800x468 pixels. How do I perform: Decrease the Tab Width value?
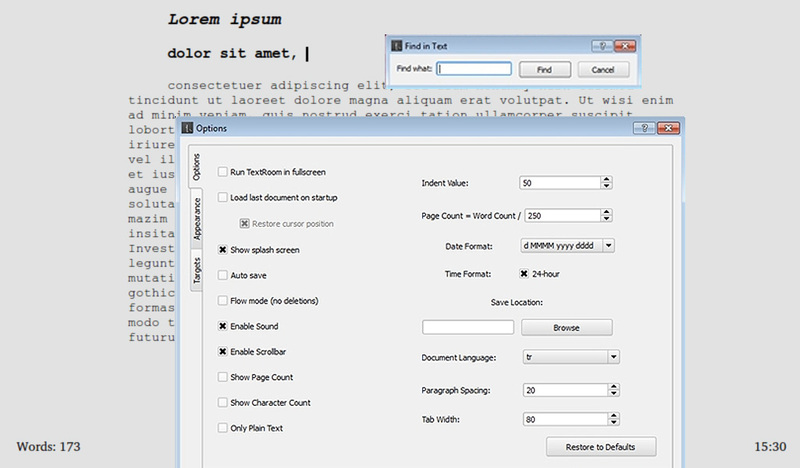point(614,423)
